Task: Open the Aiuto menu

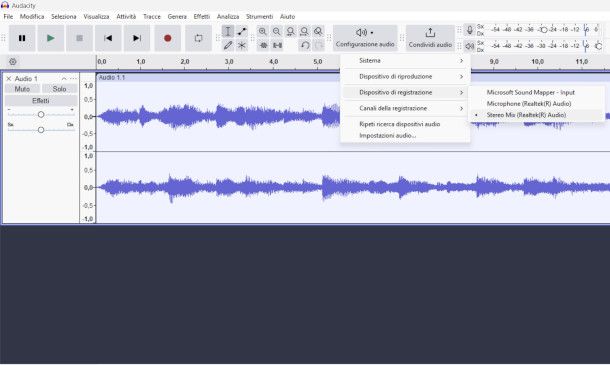Action: click(287, 16)
